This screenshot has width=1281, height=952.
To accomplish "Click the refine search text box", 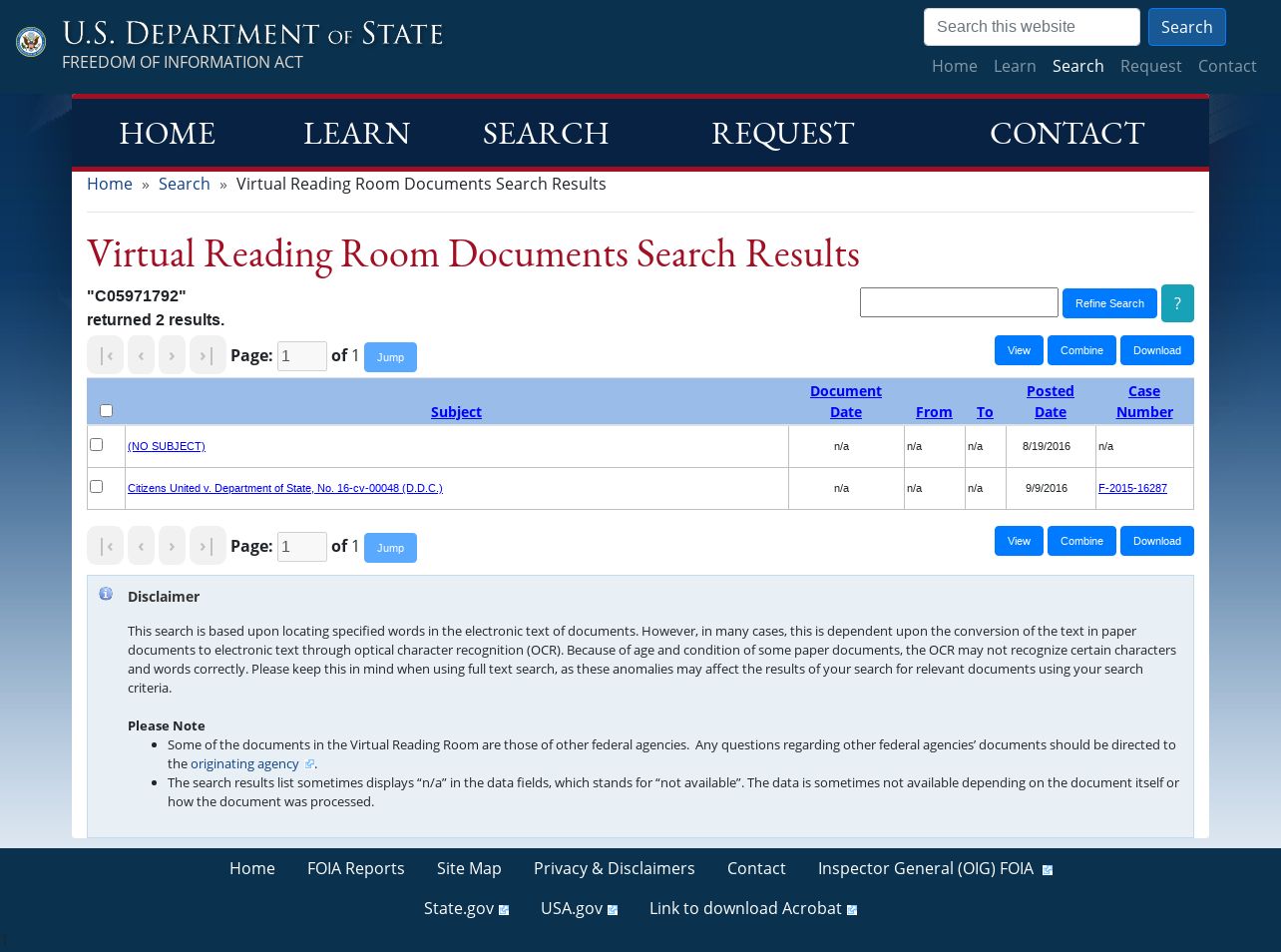I will point(959,302).
